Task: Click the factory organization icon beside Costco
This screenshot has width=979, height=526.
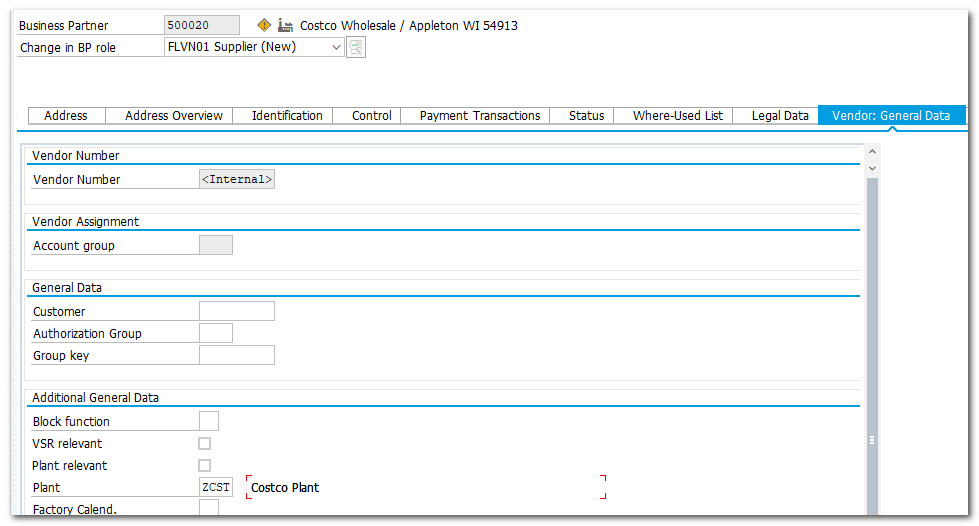Action: [286, 25]
